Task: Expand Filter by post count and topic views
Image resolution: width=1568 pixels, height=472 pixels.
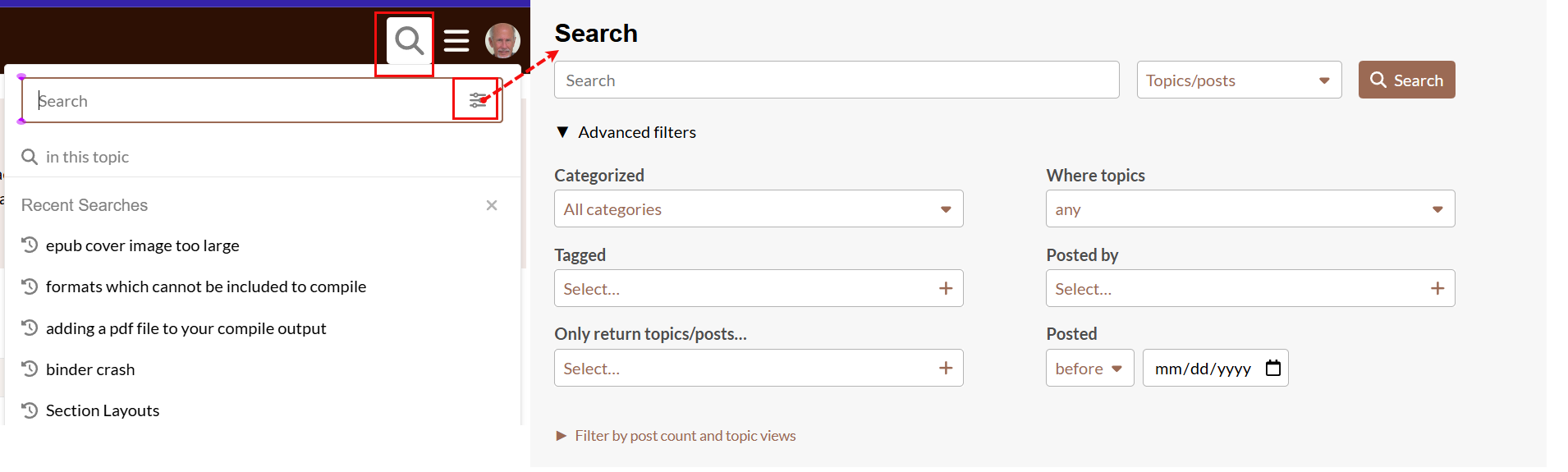Action: [x=562, y=436]
